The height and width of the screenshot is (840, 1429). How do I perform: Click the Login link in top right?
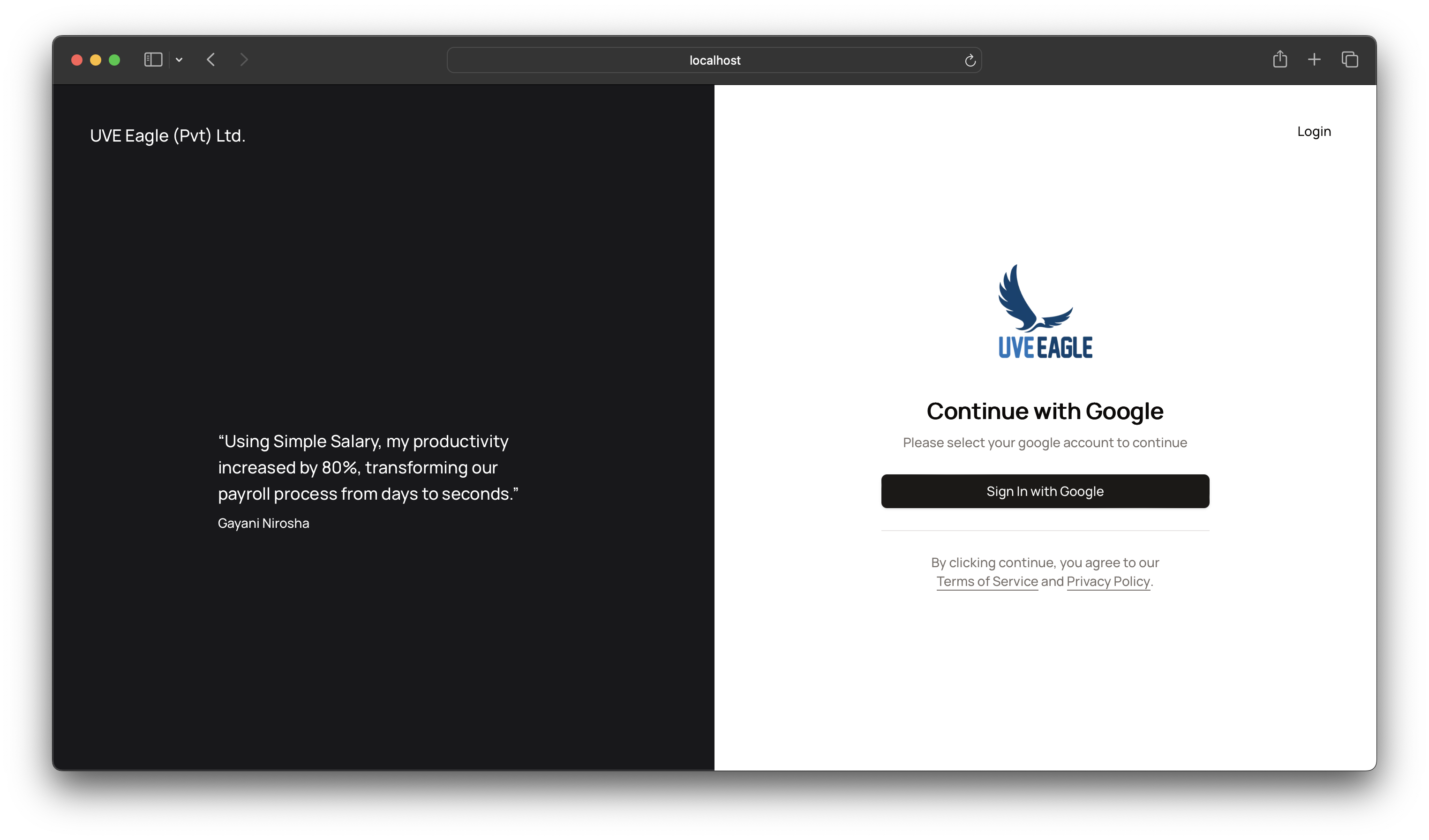click(x=1314, y=131)
